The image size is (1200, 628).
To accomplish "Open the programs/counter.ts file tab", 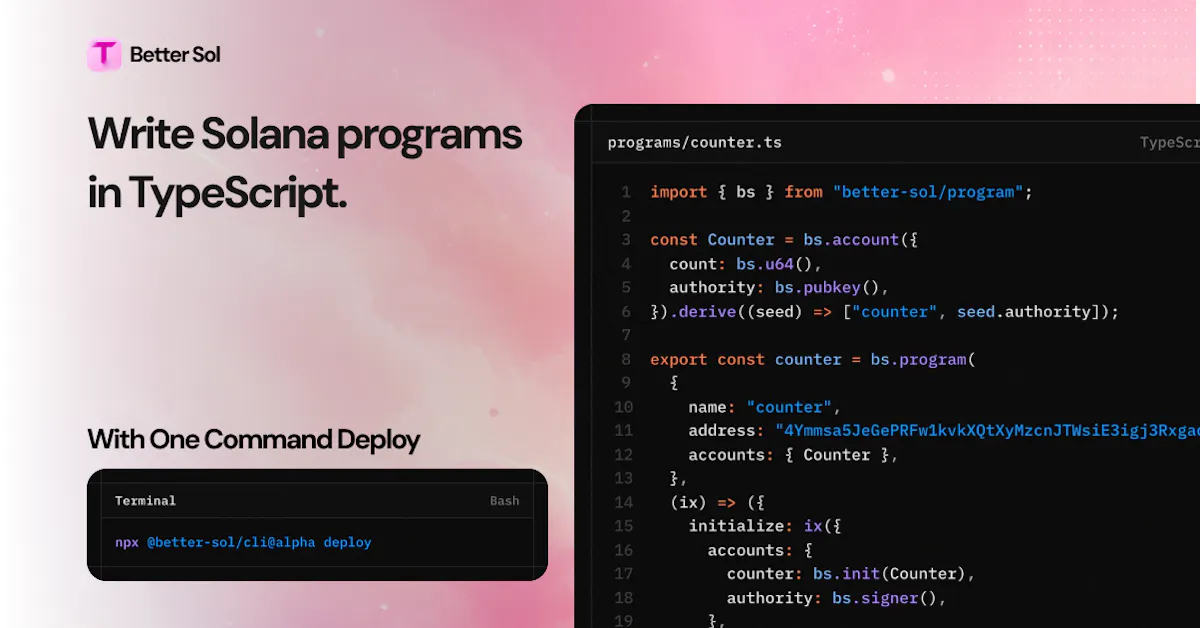I will coord(694,142).
